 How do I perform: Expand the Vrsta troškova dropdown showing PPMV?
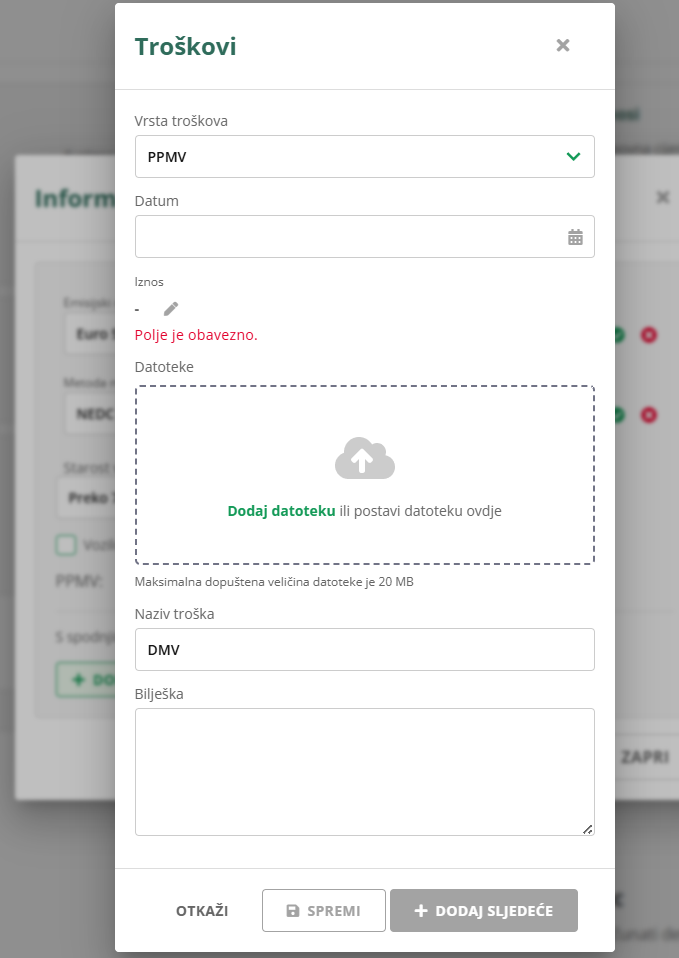[364, 157]
